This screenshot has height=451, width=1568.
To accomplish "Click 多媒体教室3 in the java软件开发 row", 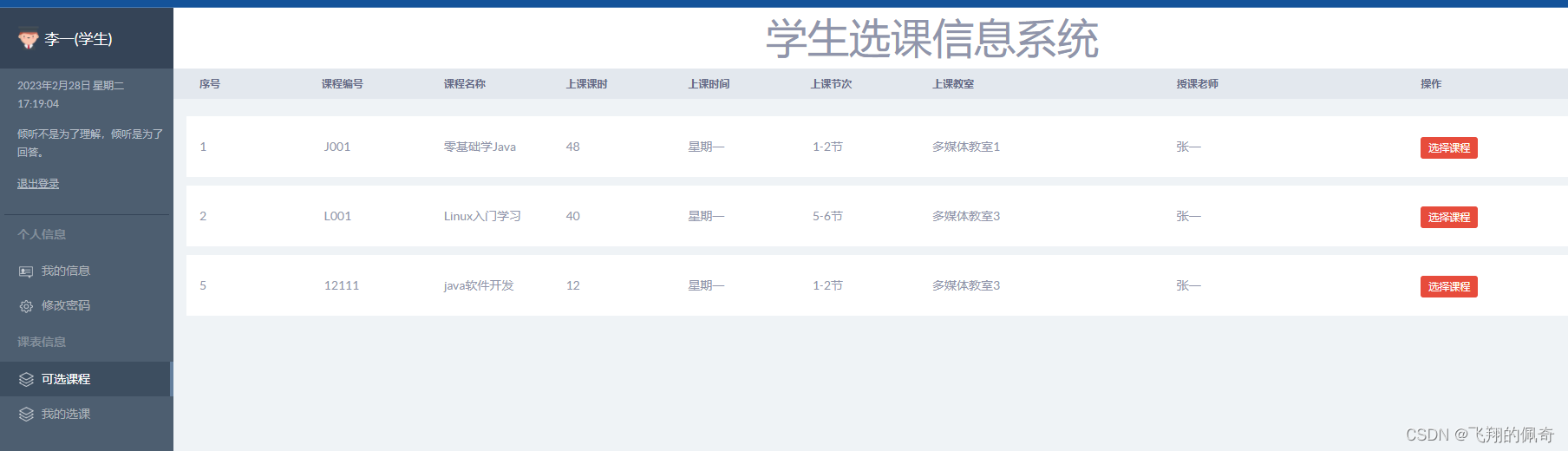I will point(966,285).
